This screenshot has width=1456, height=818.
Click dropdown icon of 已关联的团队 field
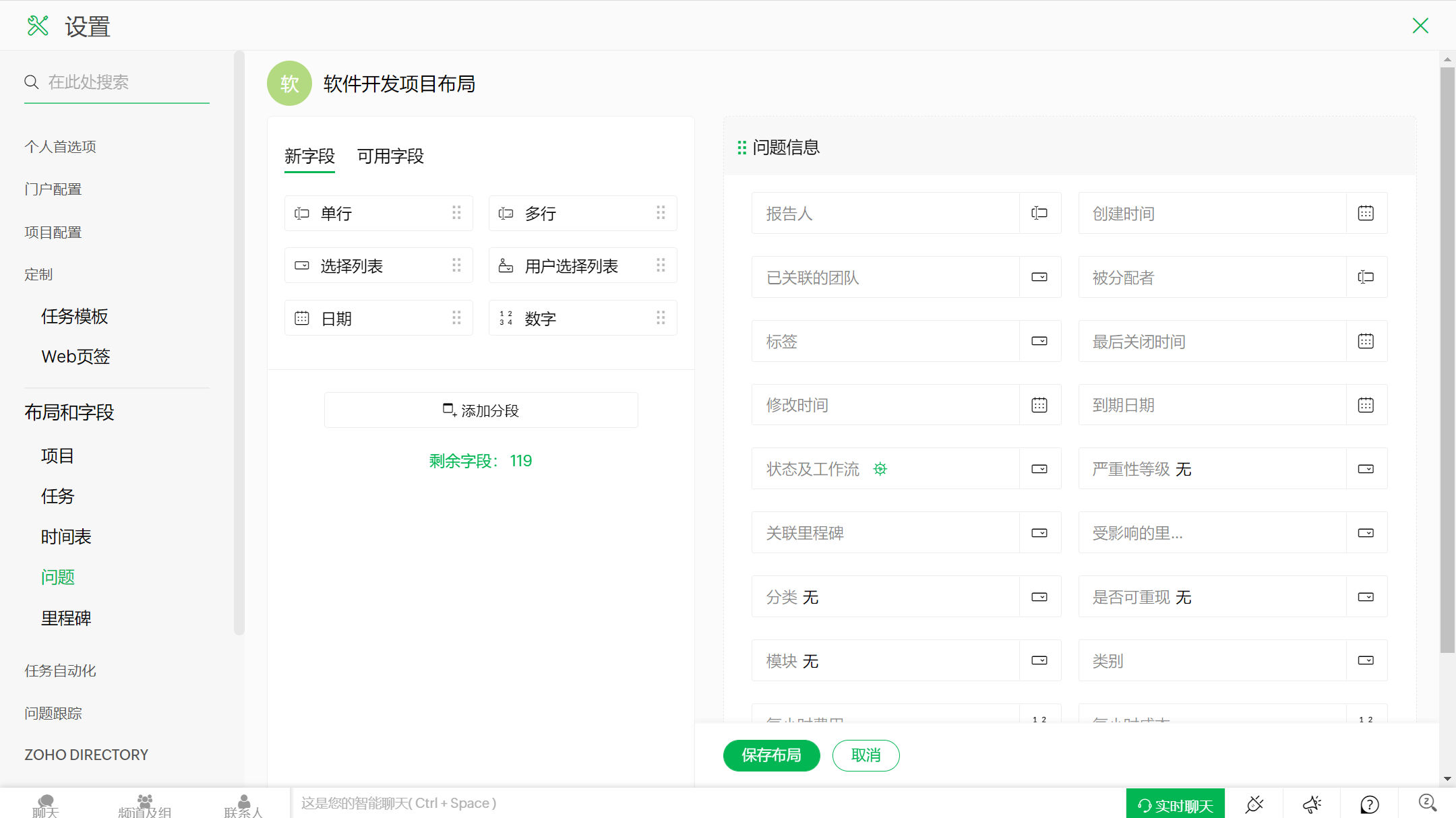[1039, 277]
